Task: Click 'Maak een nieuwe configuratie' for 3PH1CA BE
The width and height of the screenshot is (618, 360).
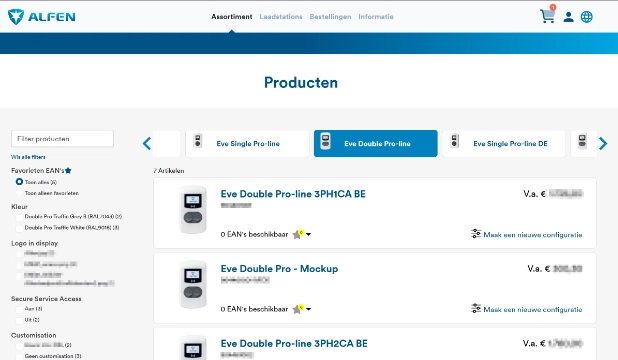Action: [x=532, y=235]
